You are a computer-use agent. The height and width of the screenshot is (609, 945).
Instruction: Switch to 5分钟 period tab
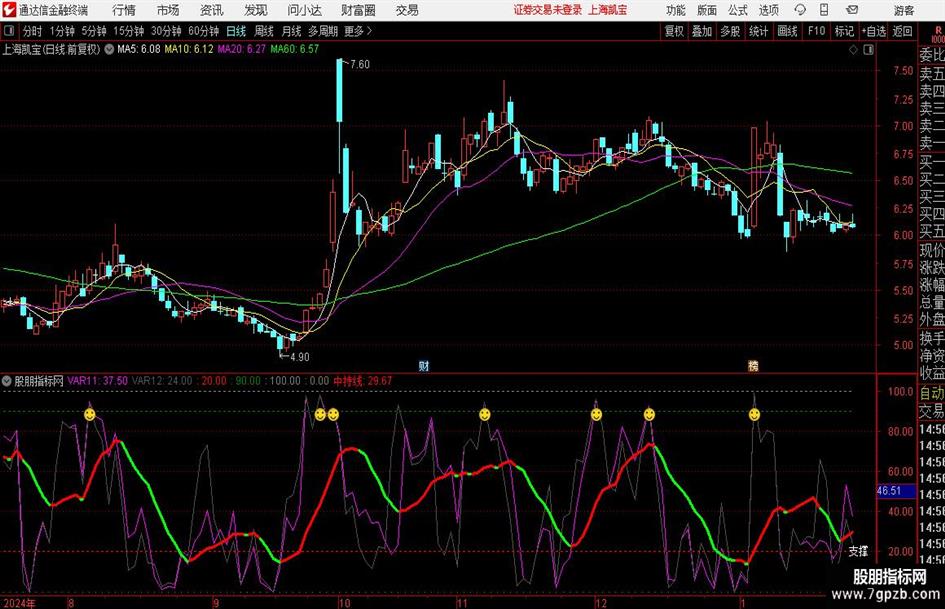point(94,31)
